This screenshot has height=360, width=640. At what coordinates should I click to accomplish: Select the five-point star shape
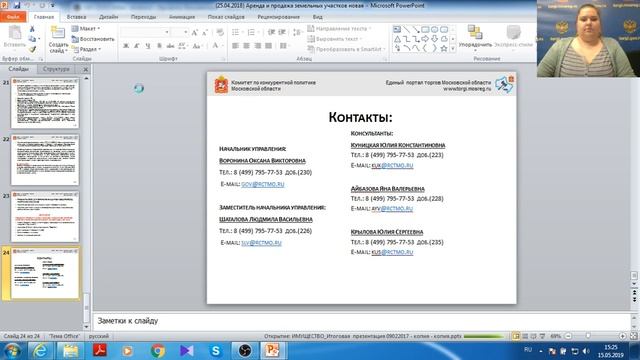tap(444, 48)
